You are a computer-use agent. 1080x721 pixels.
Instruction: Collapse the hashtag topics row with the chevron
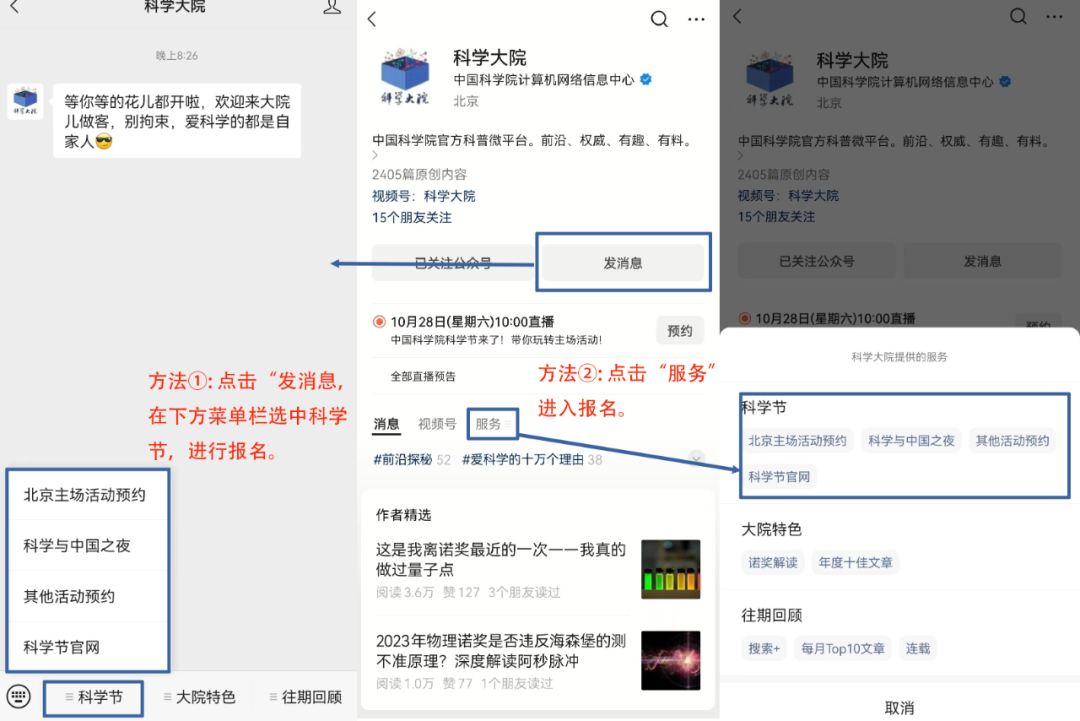click(x=696, y=459)
